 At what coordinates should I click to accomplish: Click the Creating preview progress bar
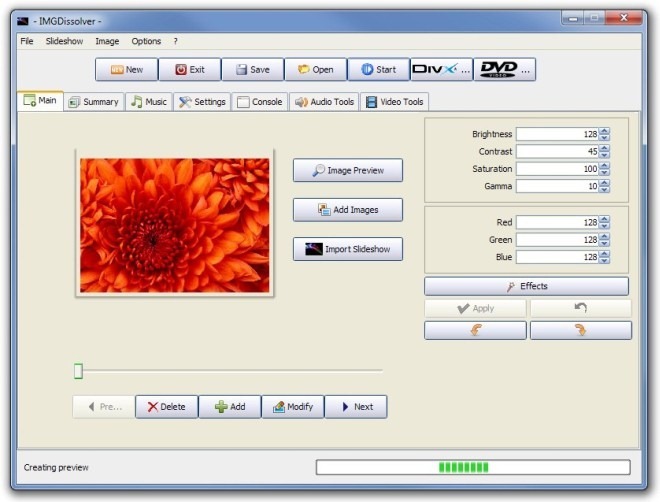click(x=473, y=467)
